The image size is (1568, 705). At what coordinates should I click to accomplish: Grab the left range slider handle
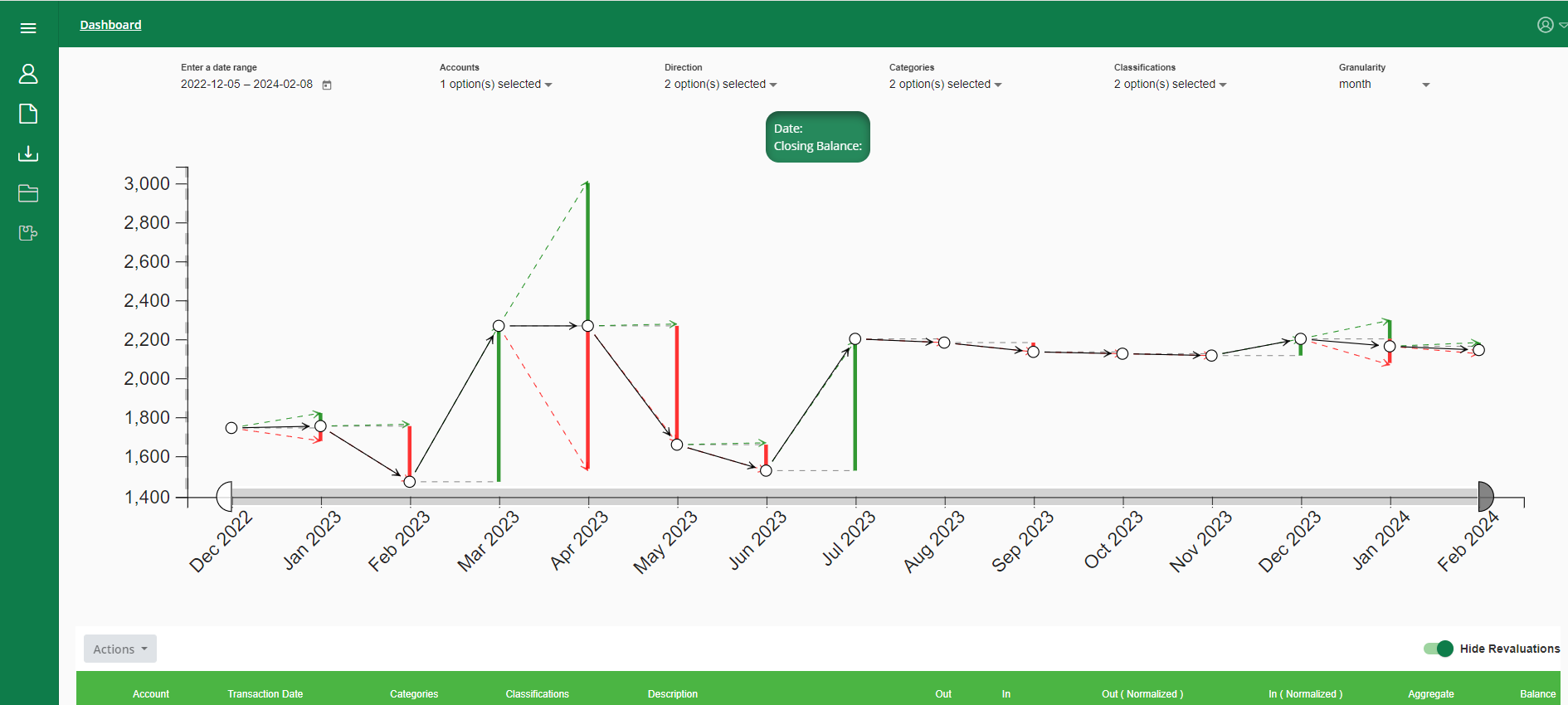224,497
